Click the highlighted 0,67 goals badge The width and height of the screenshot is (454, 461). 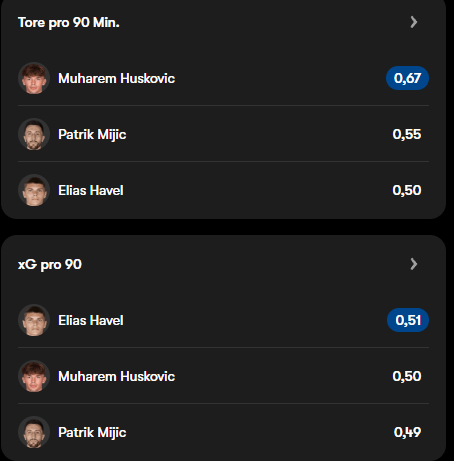click(x=407, y=78)
